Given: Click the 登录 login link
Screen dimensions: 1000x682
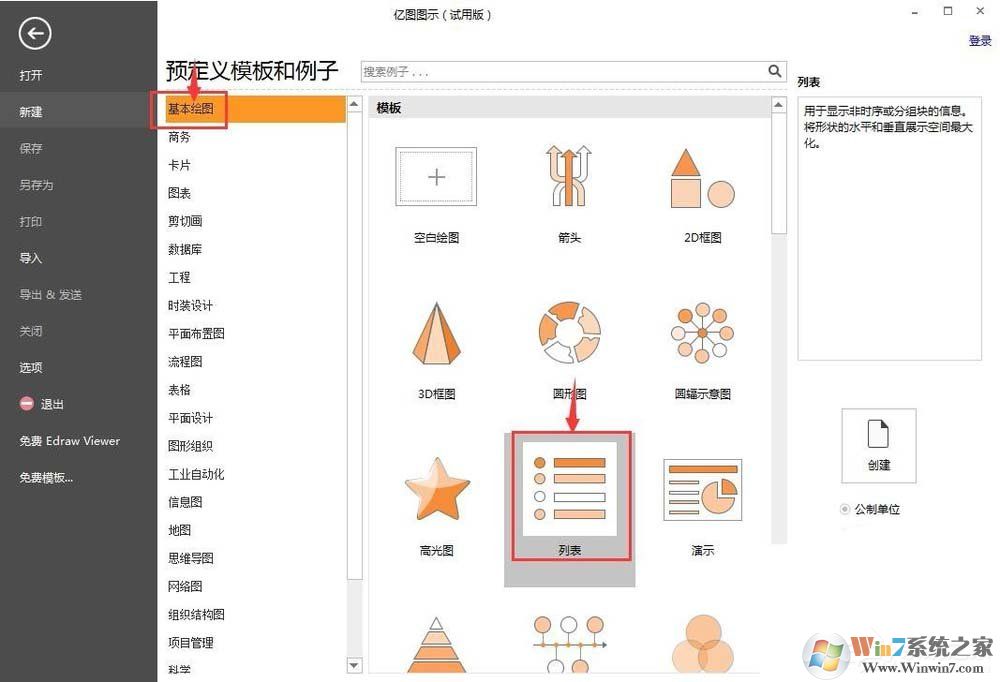Looking at the screenshot, I should [980, 40].
